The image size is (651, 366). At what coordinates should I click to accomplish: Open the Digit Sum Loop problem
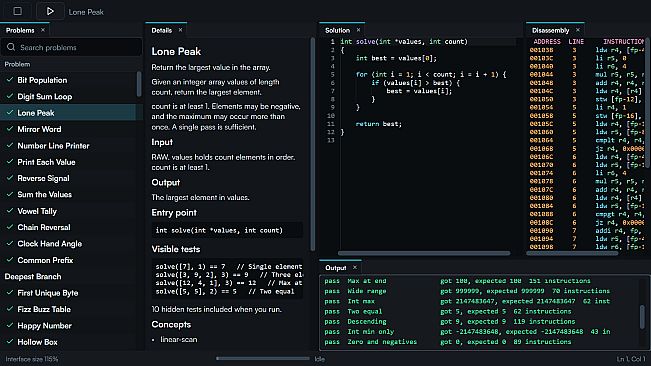point(69,96)
